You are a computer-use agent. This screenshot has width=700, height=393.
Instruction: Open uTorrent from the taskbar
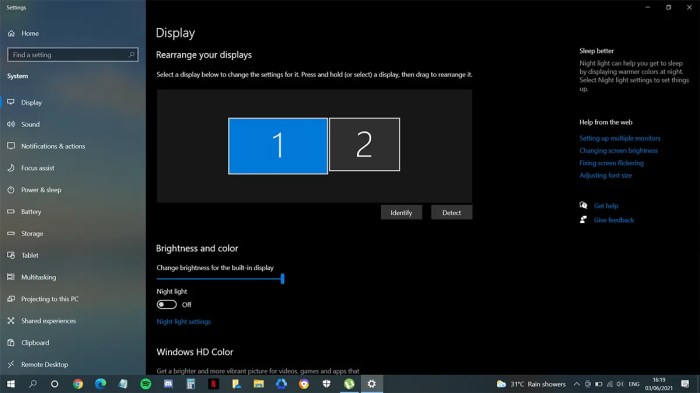pyautogui.click(x=349, y=384)
